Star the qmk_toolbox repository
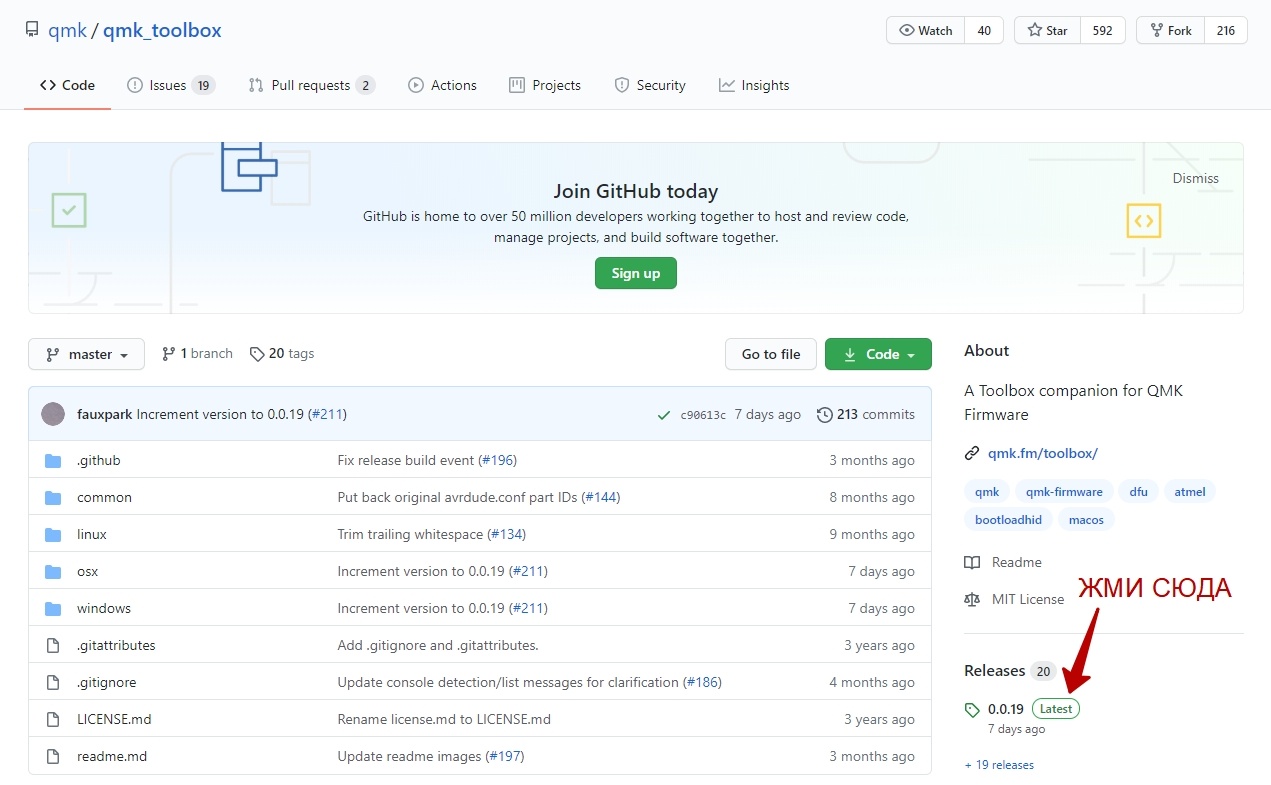 coord(1048,30)
